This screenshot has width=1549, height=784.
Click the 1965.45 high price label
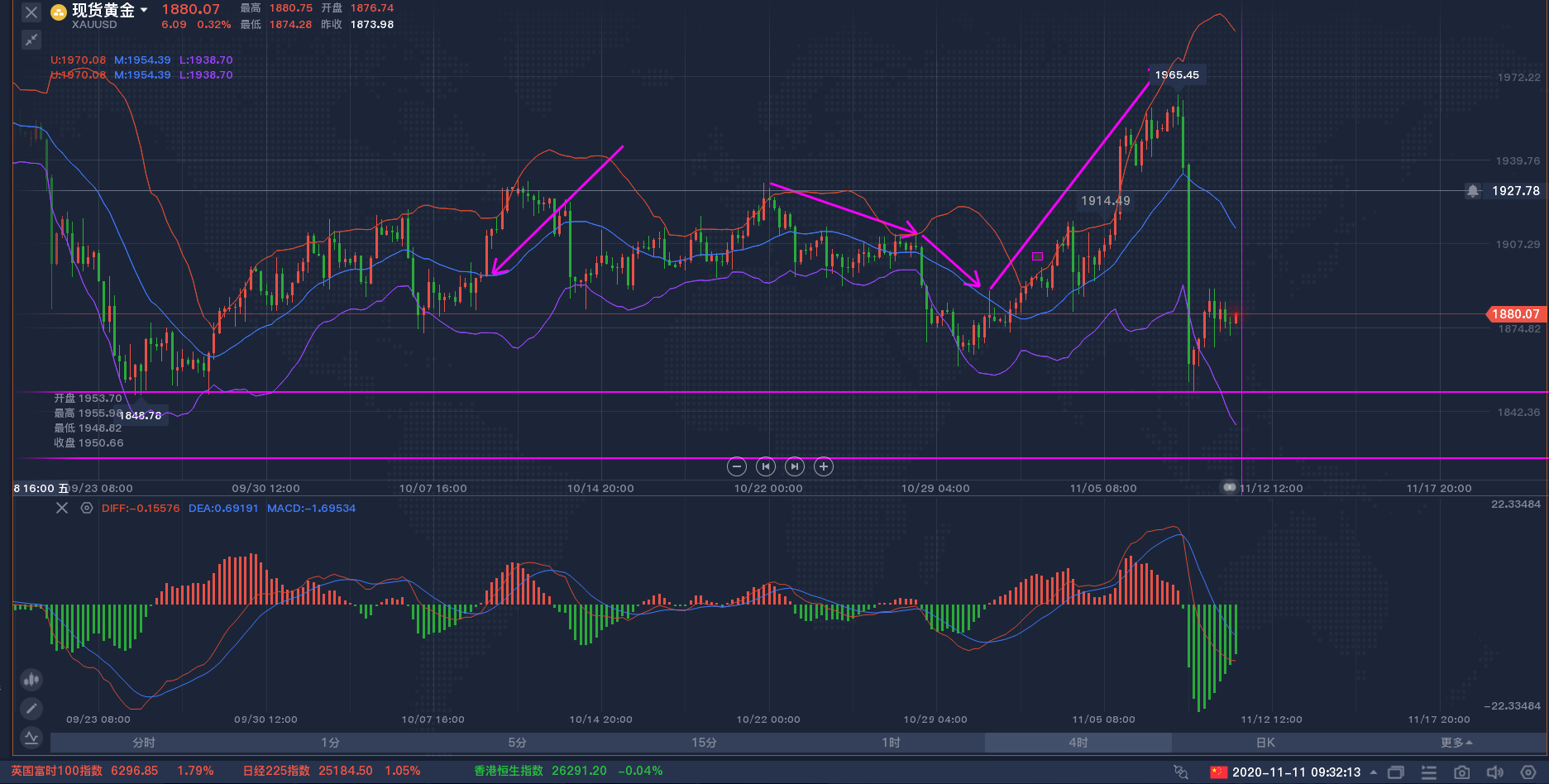pyautogui.click(x=1177, y=75)
